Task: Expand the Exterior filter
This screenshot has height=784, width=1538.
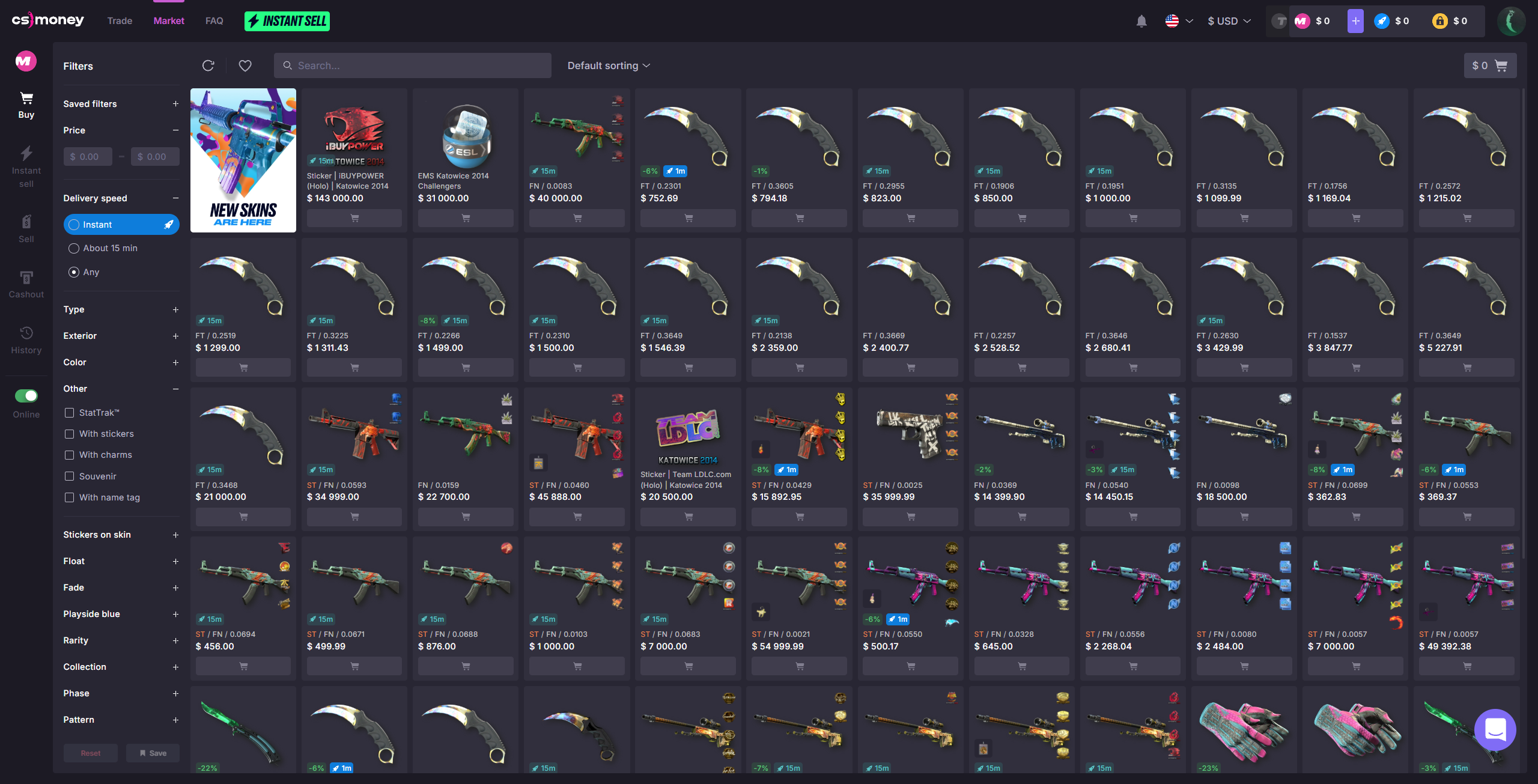Action: coord(121,336)
